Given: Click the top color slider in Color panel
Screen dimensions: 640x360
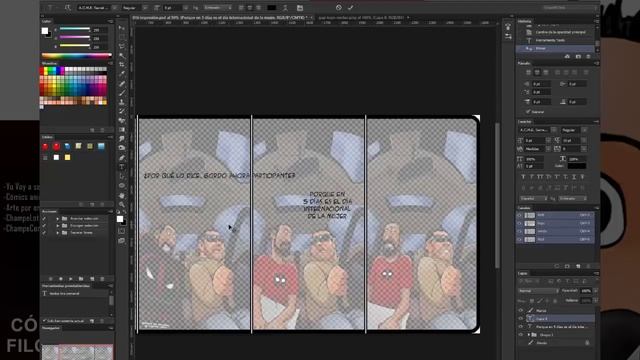Looking at the screenshot, I should (x=75, y=29).
